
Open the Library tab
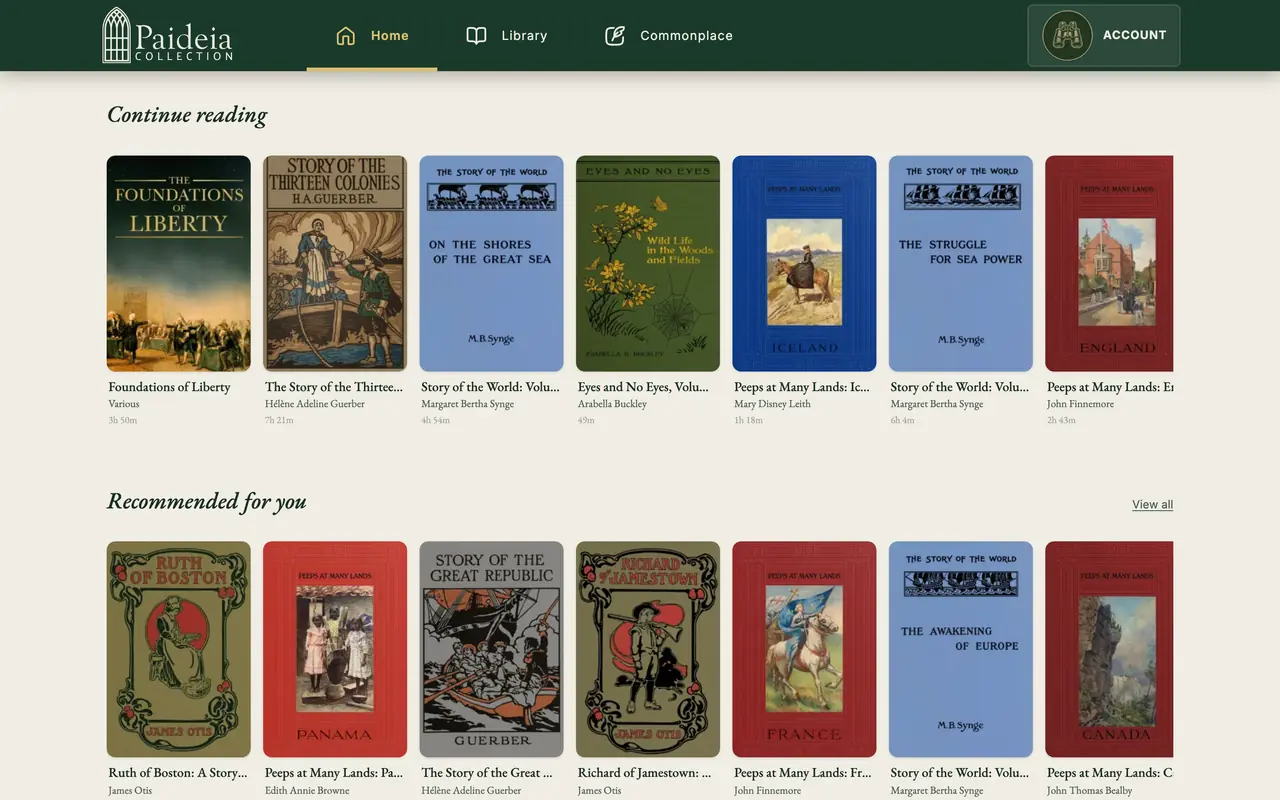507,35
